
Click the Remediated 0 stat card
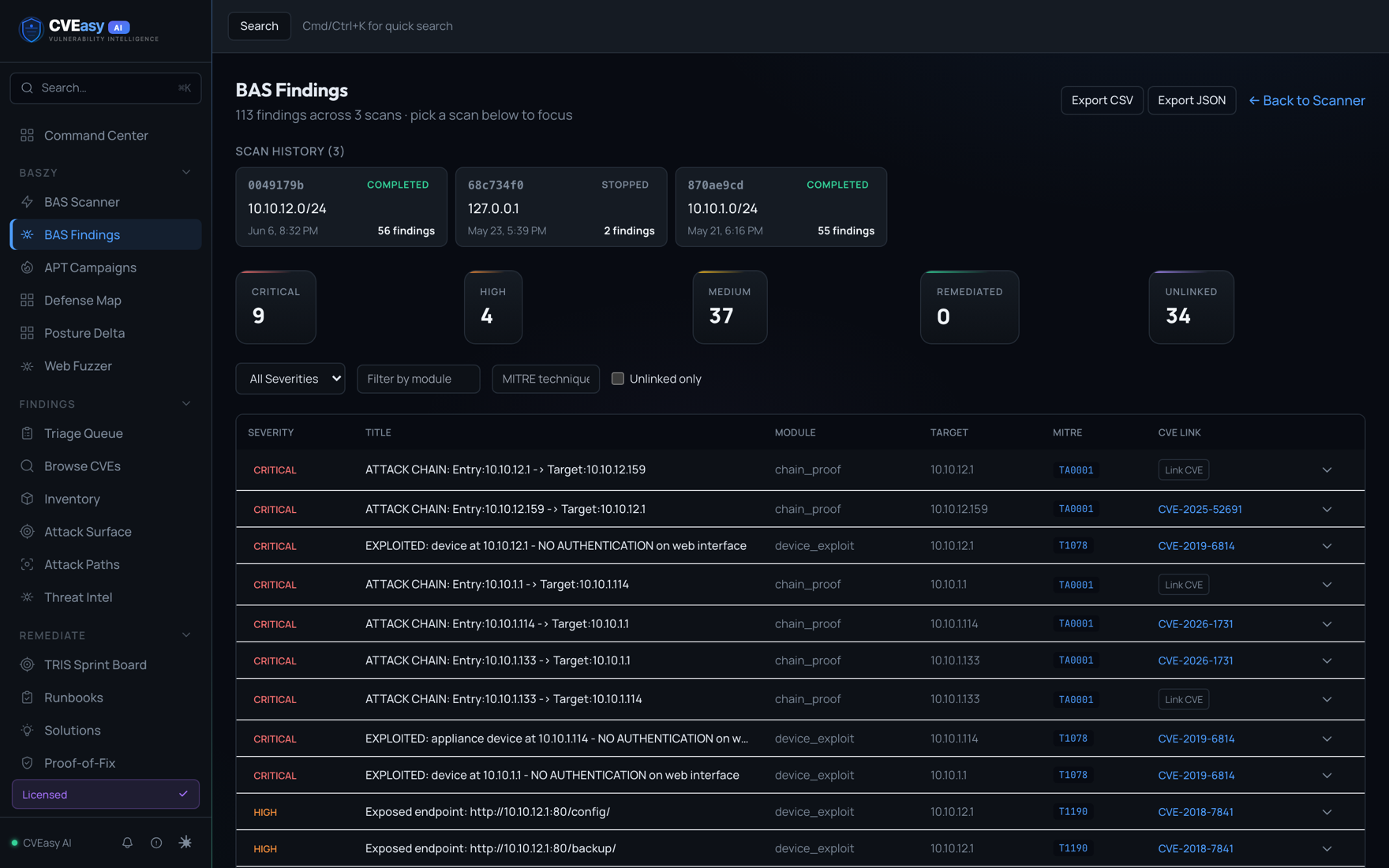point(969,307)
